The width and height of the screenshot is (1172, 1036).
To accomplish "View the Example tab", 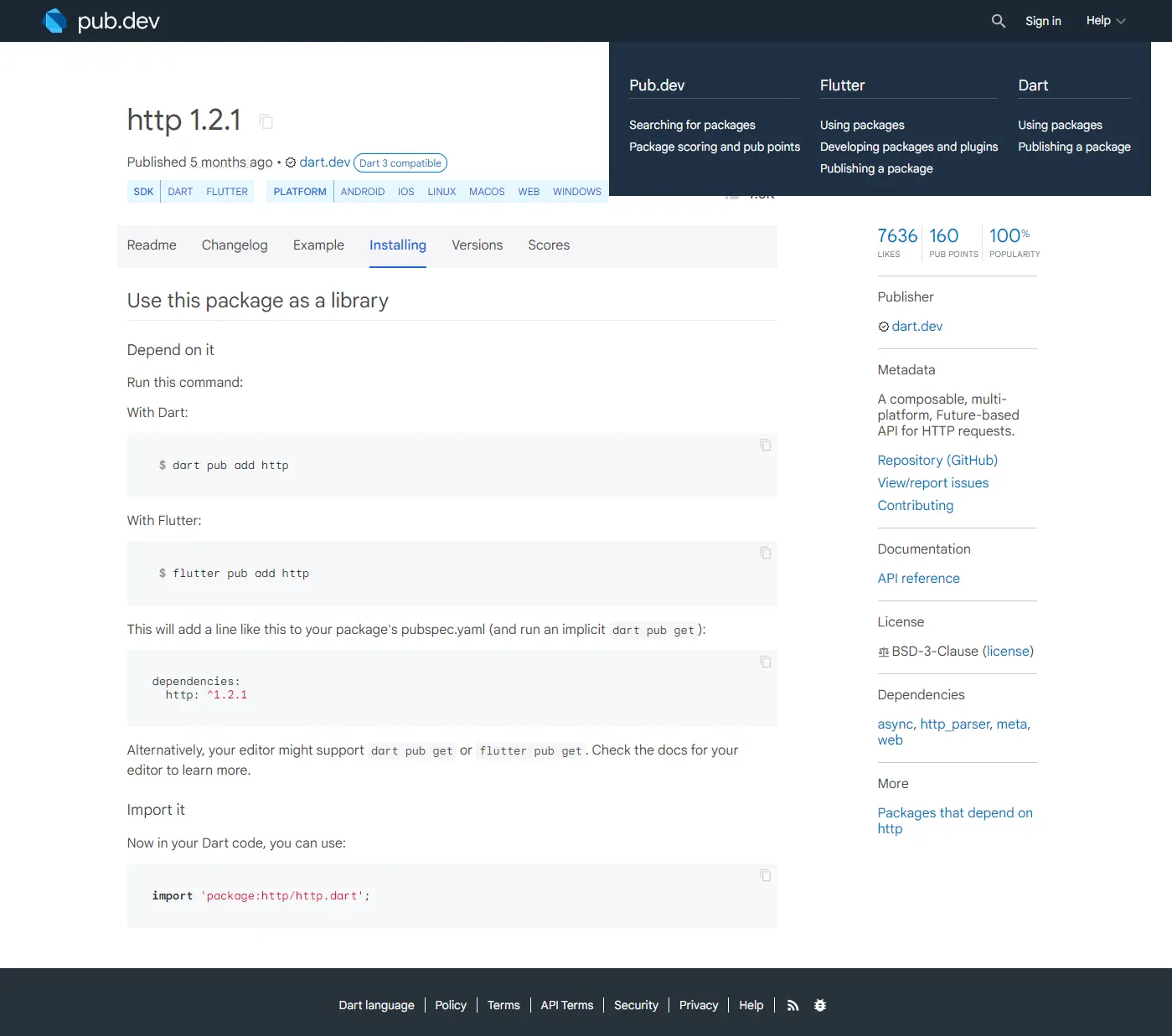I will [x=318, y=245].
